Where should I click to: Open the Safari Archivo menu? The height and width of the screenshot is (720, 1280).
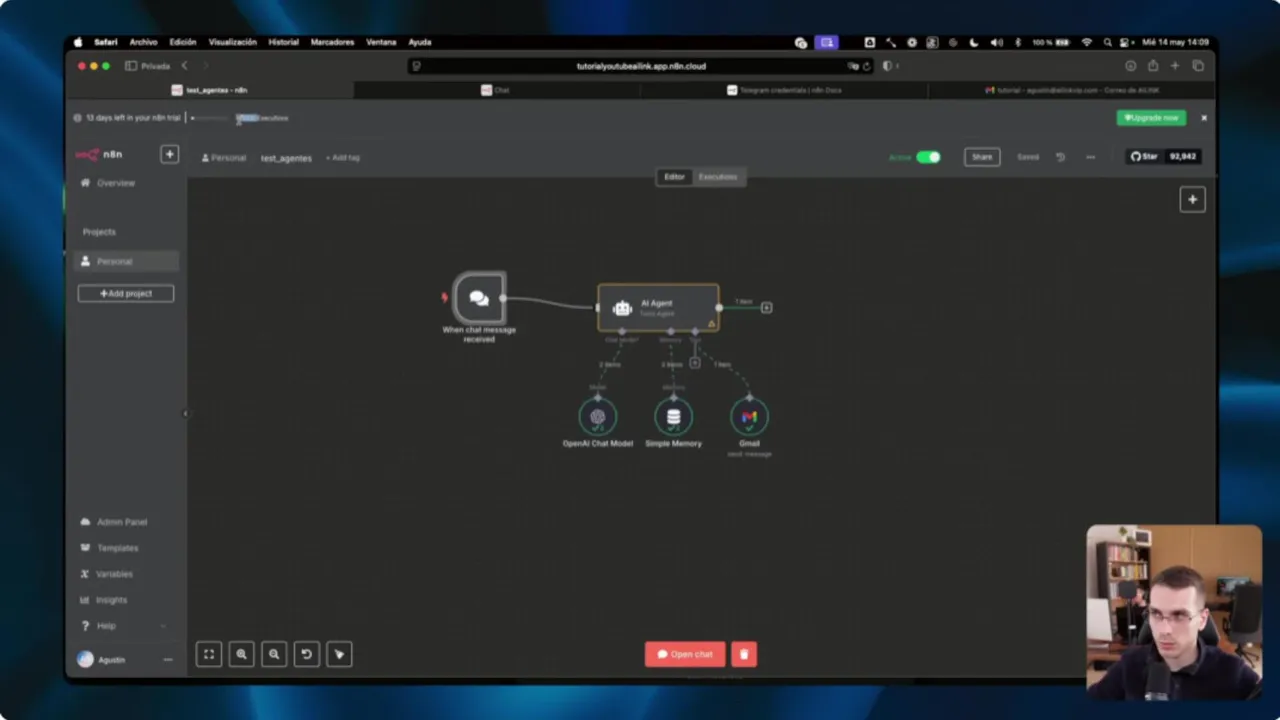pos(143,42)
